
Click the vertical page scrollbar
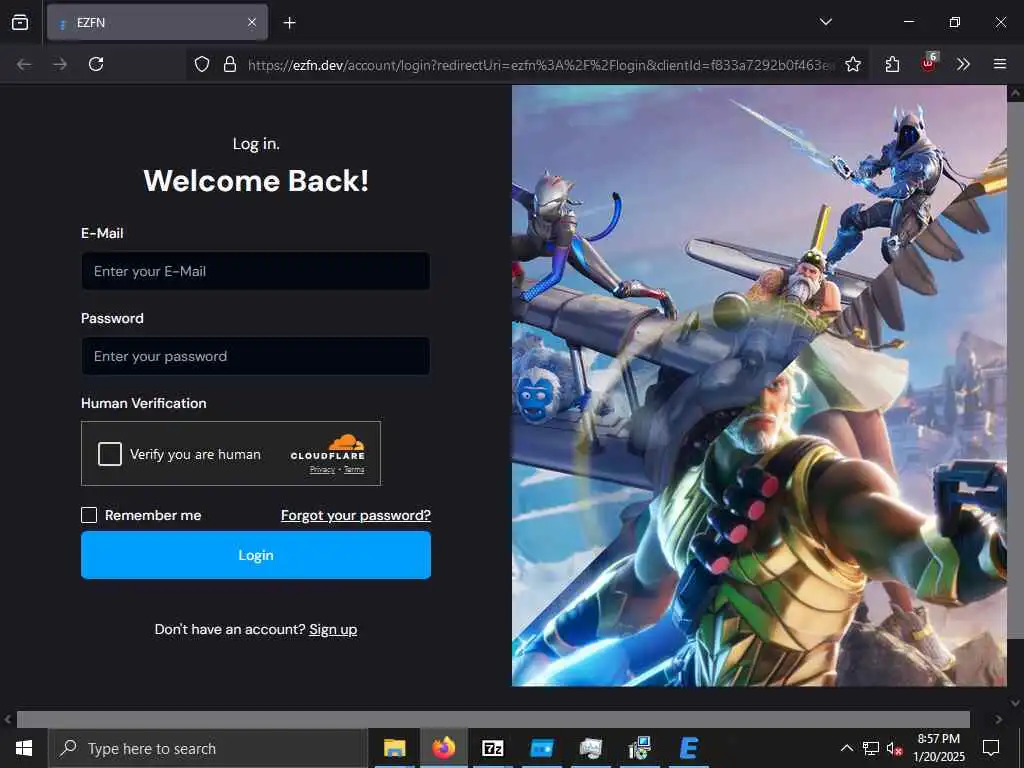point(1015,370)
